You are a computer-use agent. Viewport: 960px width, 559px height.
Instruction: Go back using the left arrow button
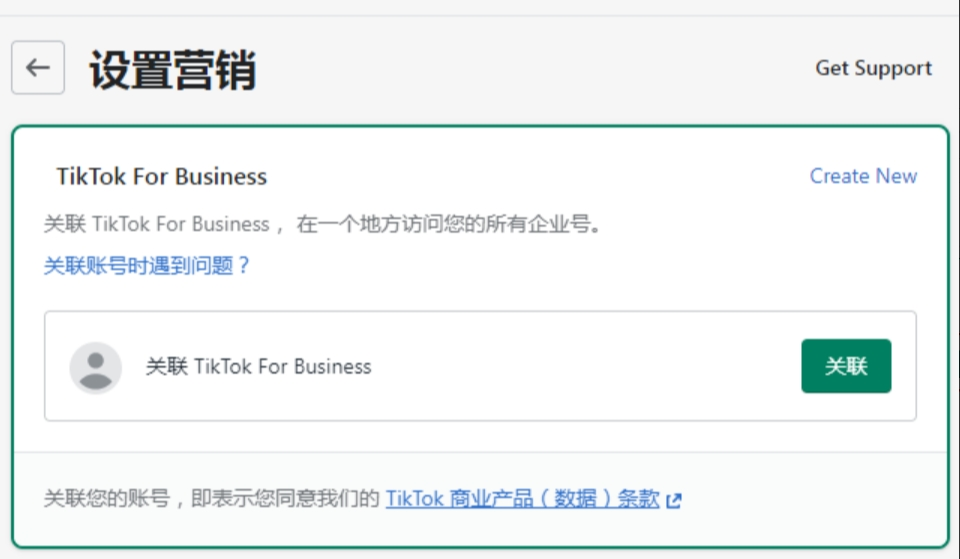38,67
